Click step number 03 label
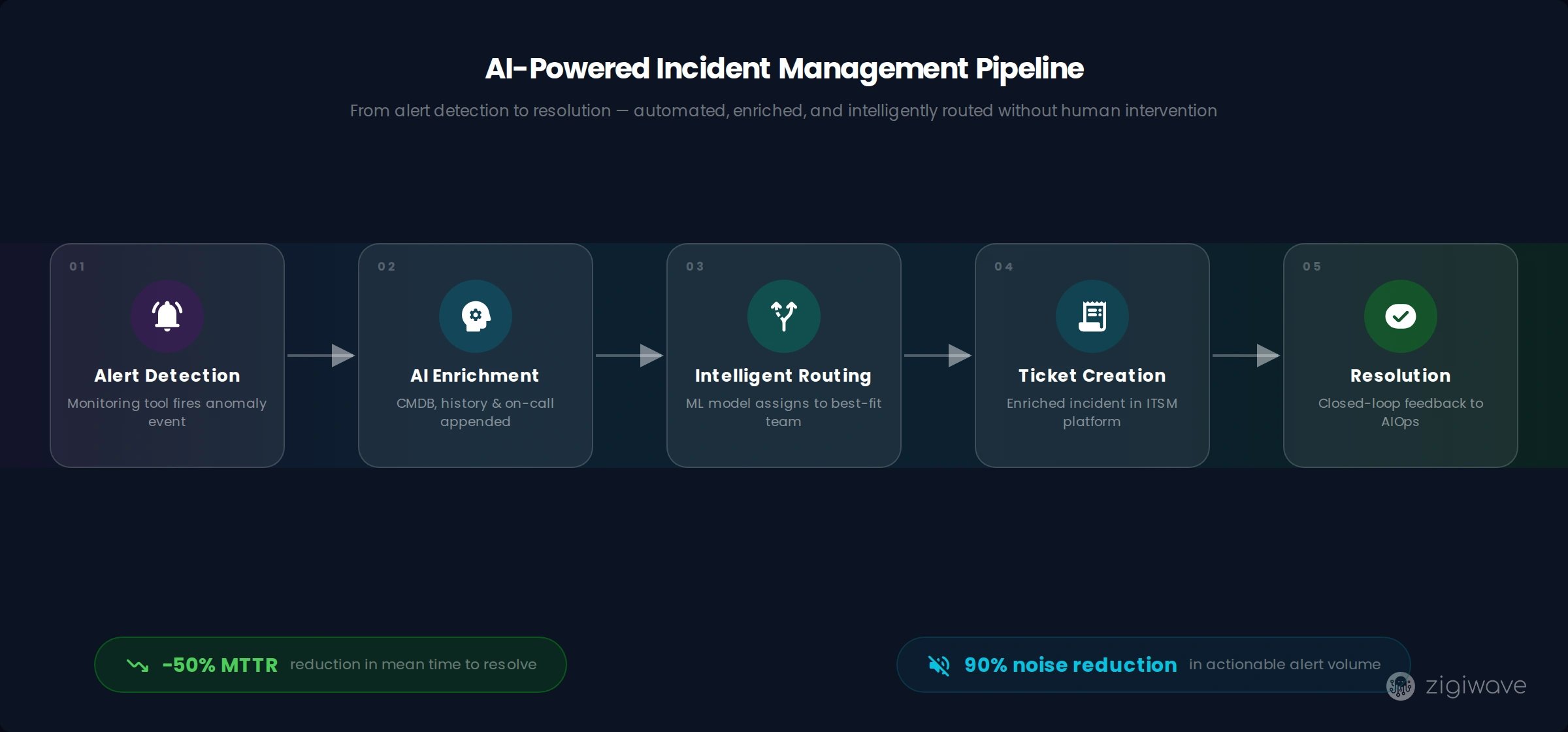 pyautogui.click(x=694, y=267)
